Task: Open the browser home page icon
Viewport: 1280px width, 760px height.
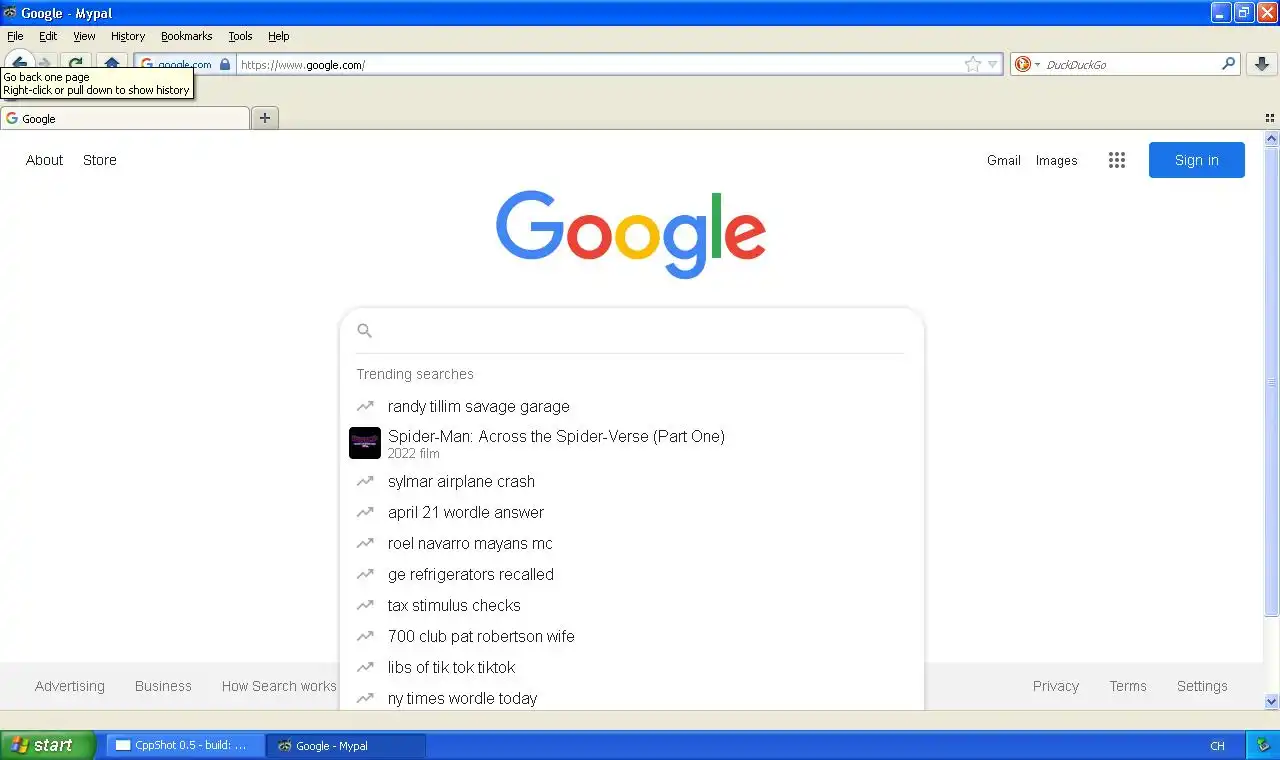Action: 112,64
